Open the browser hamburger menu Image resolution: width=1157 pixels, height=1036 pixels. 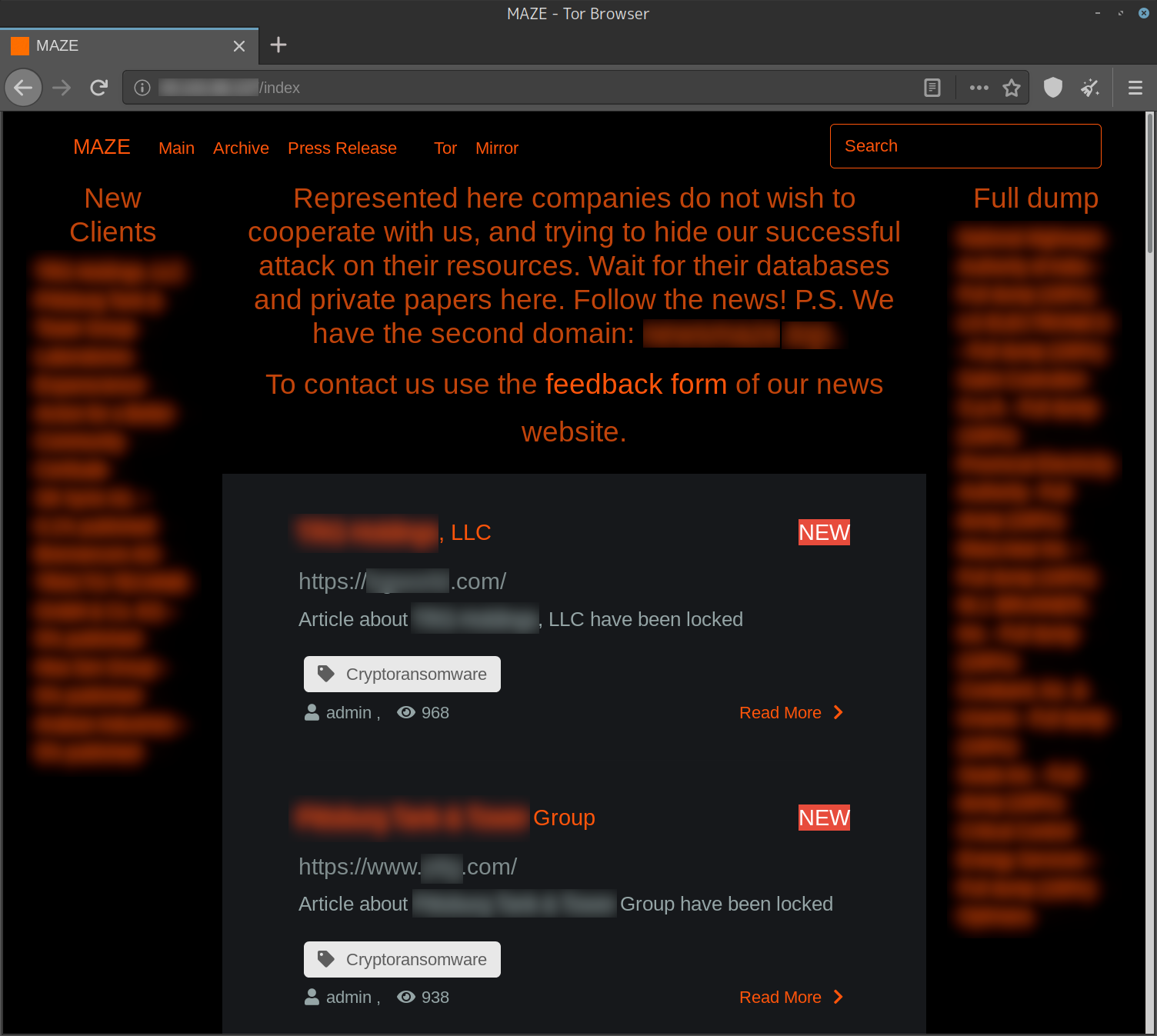[x=1135, y=88]
